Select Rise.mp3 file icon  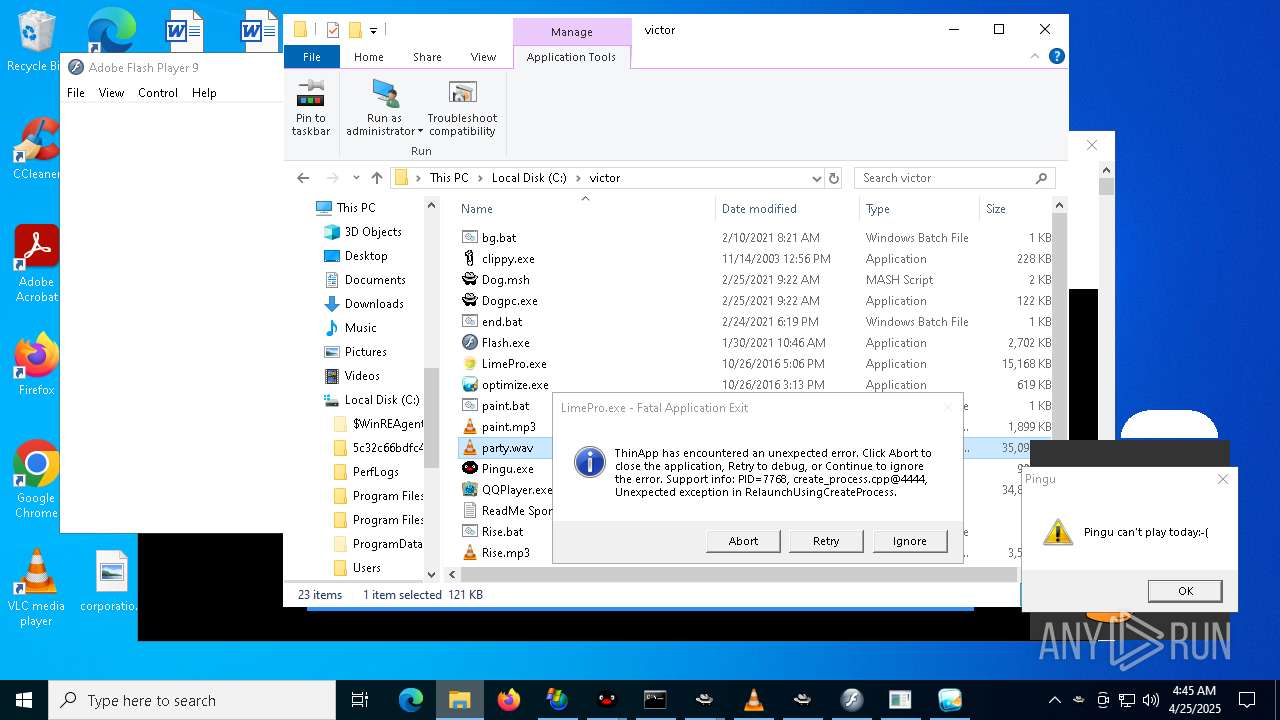[x=470, y=553]
